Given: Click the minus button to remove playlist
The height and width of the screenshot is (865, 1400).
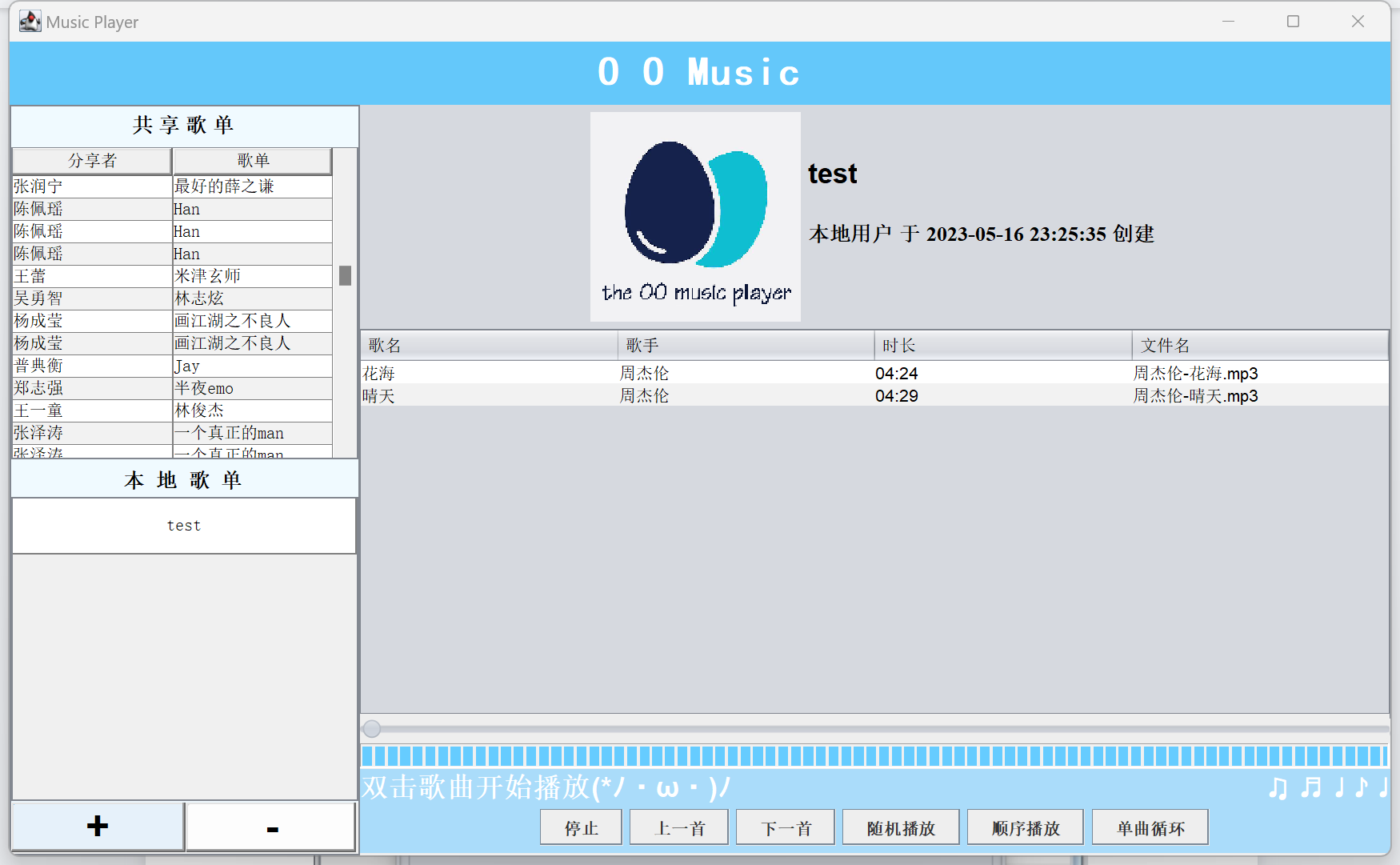Looking at the screenshot, I should [271, 827].
